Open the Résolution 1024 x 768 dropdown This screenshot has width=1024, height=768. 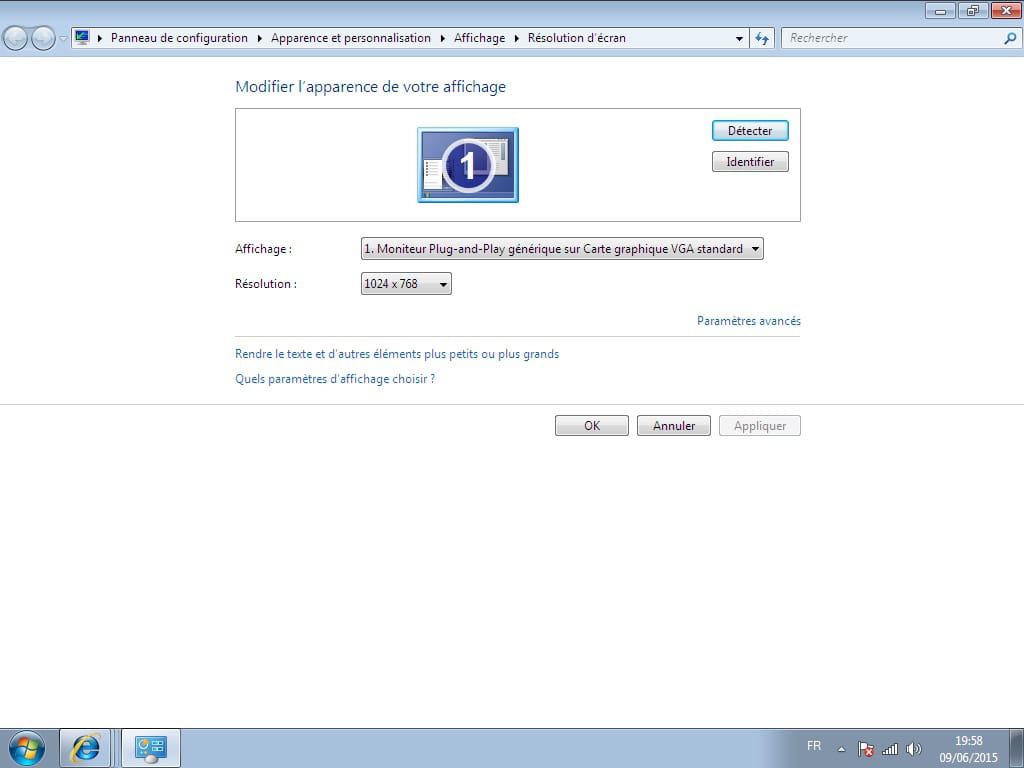click(406, 283)
